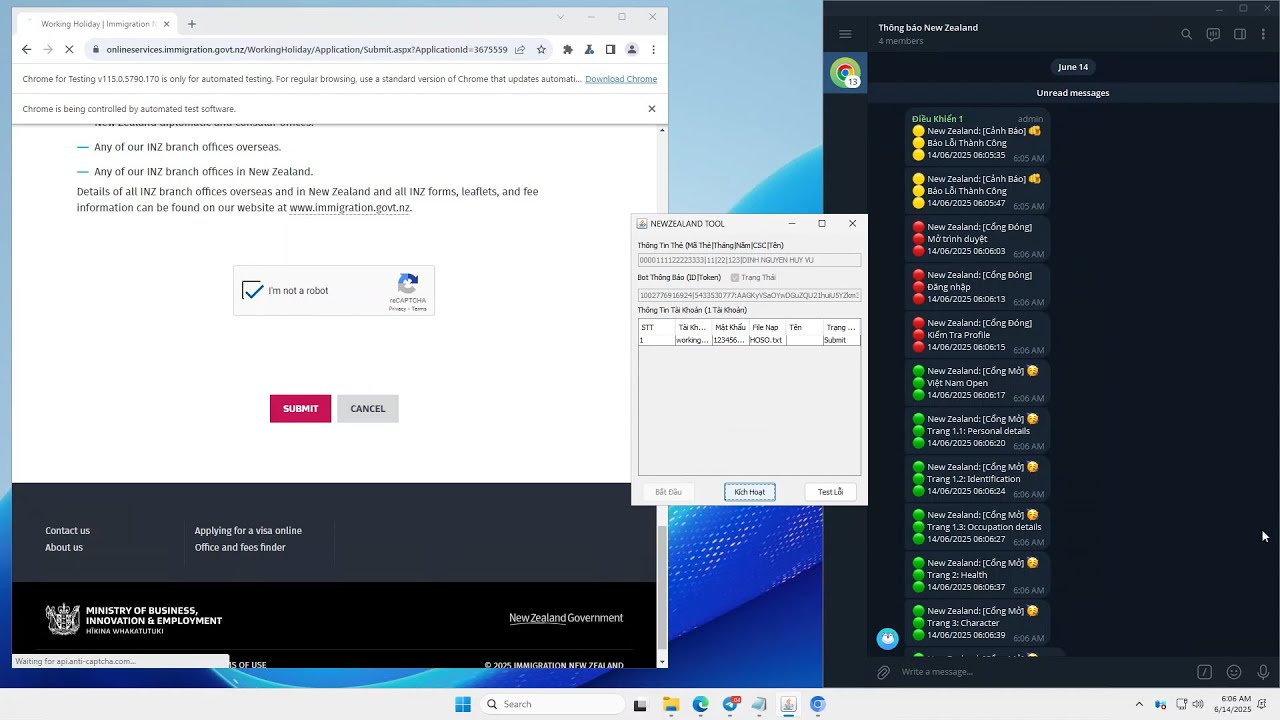Open Telegram video chat icon
1280x720 pixels.
click(x=1213, y=34)
